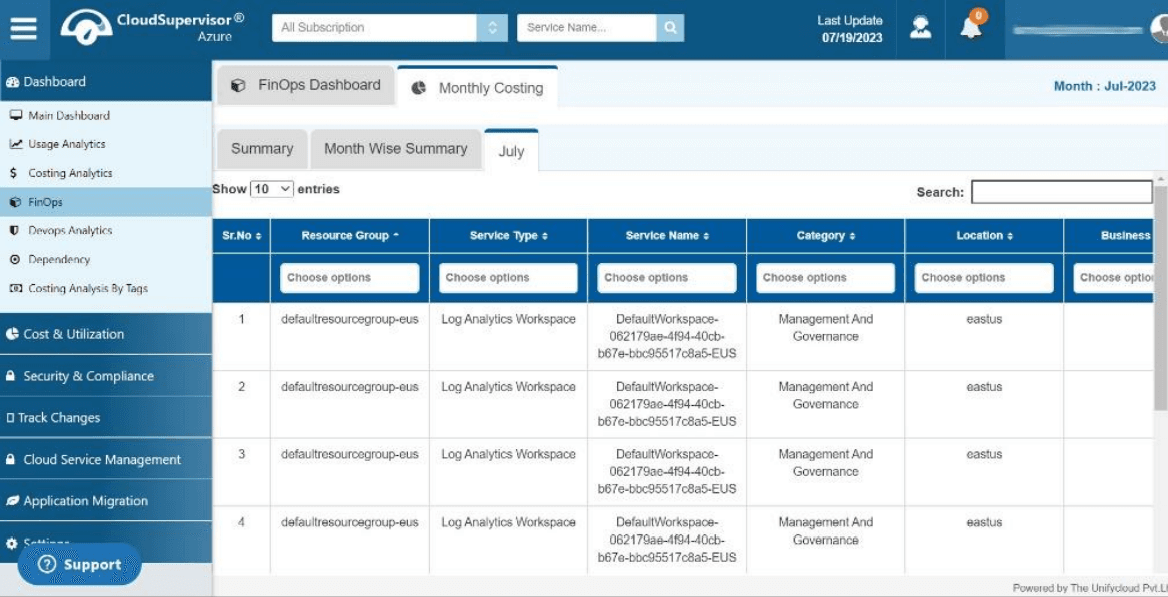Image resolution: width=1168 pixels, height=597 pixels.
Task: Click the CloudSupervisor logo
Action: [153, 28]
